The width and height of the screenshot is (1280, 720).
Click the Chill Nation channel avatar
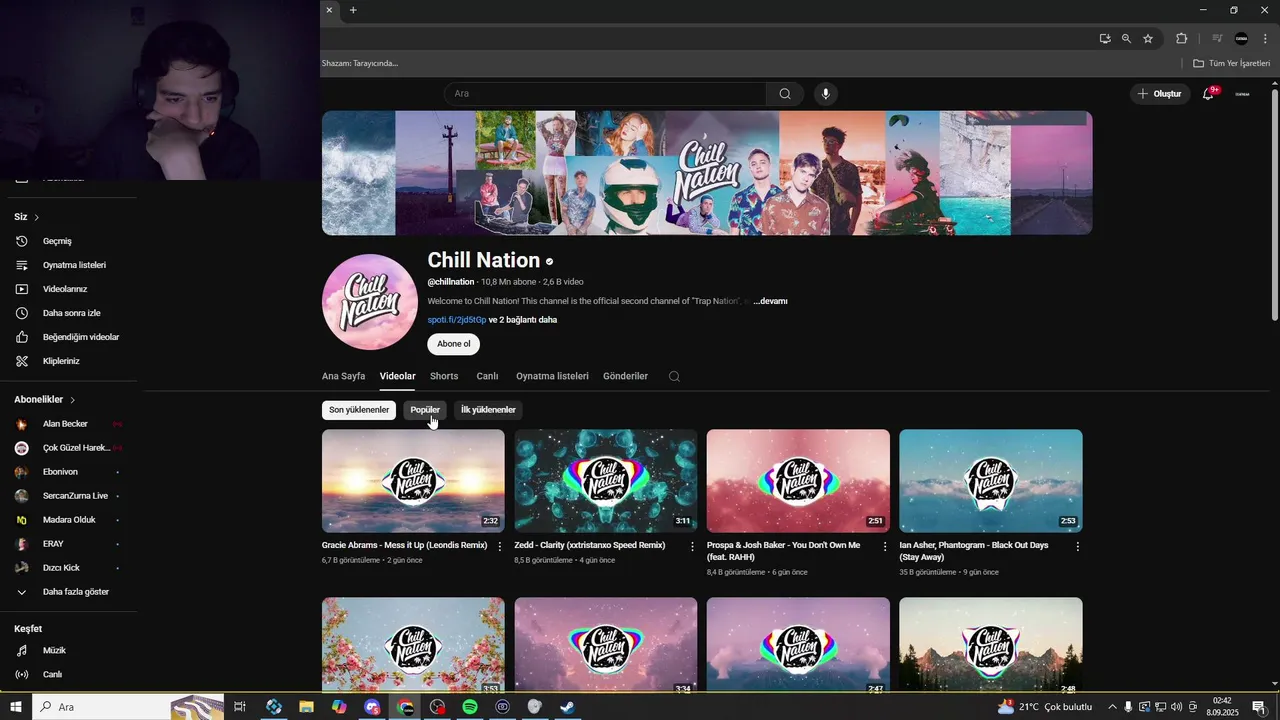[370, 302]
